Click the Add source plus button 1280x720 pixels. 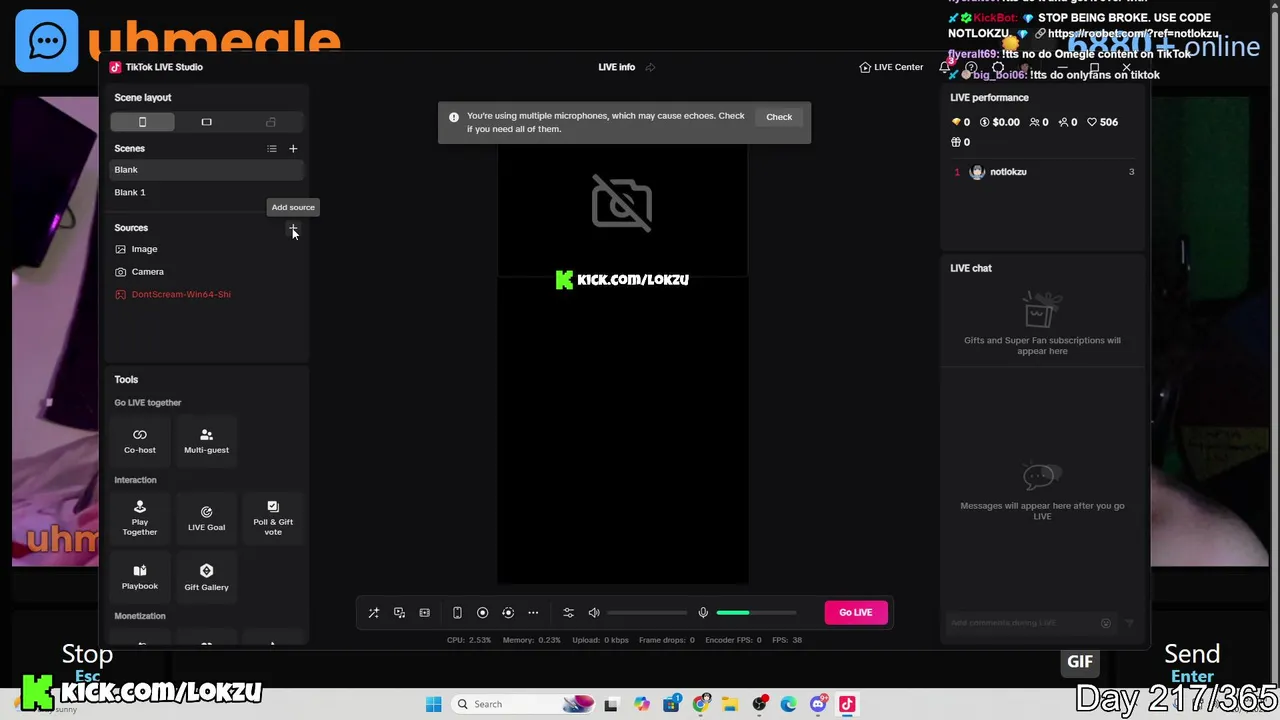point(293,228)
